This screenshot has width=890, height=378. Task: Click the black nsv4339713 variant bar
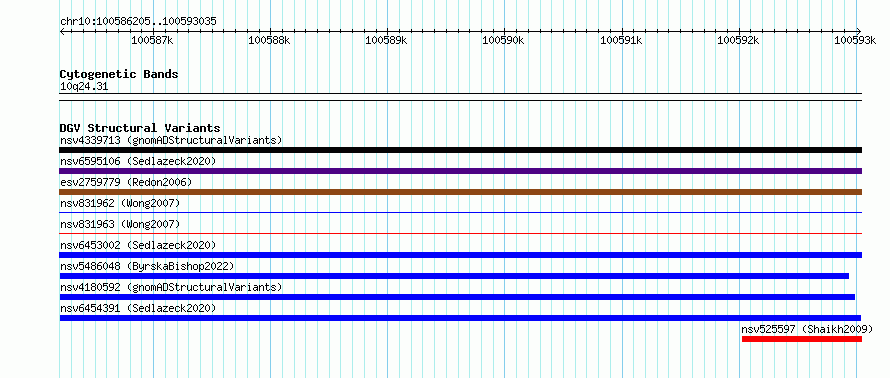pyautogui.click(x=461, y=150)
